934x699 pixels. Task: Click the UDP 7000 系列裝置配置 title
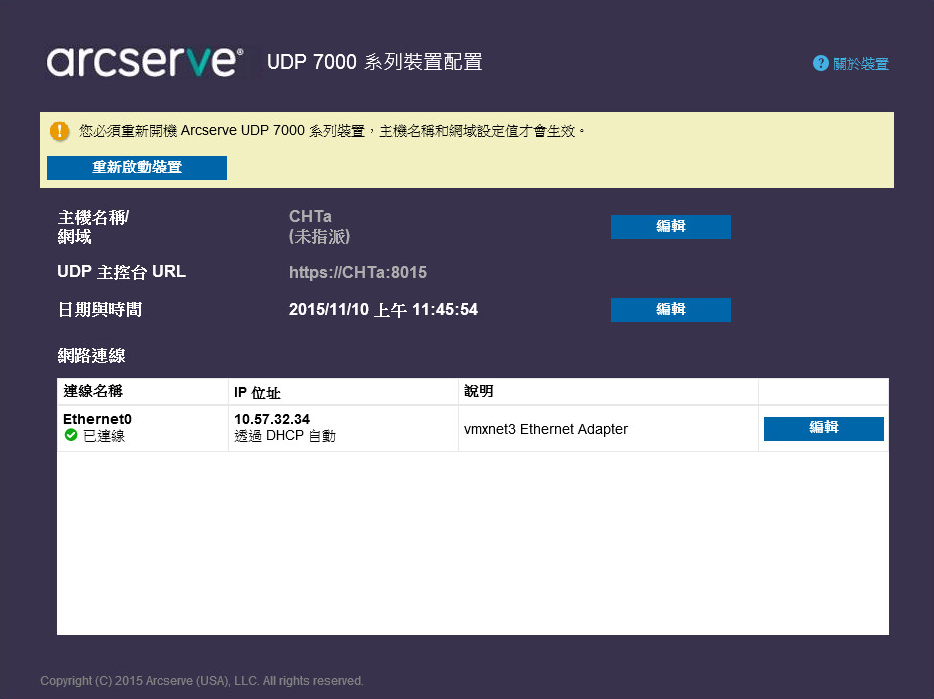(374, 62)
